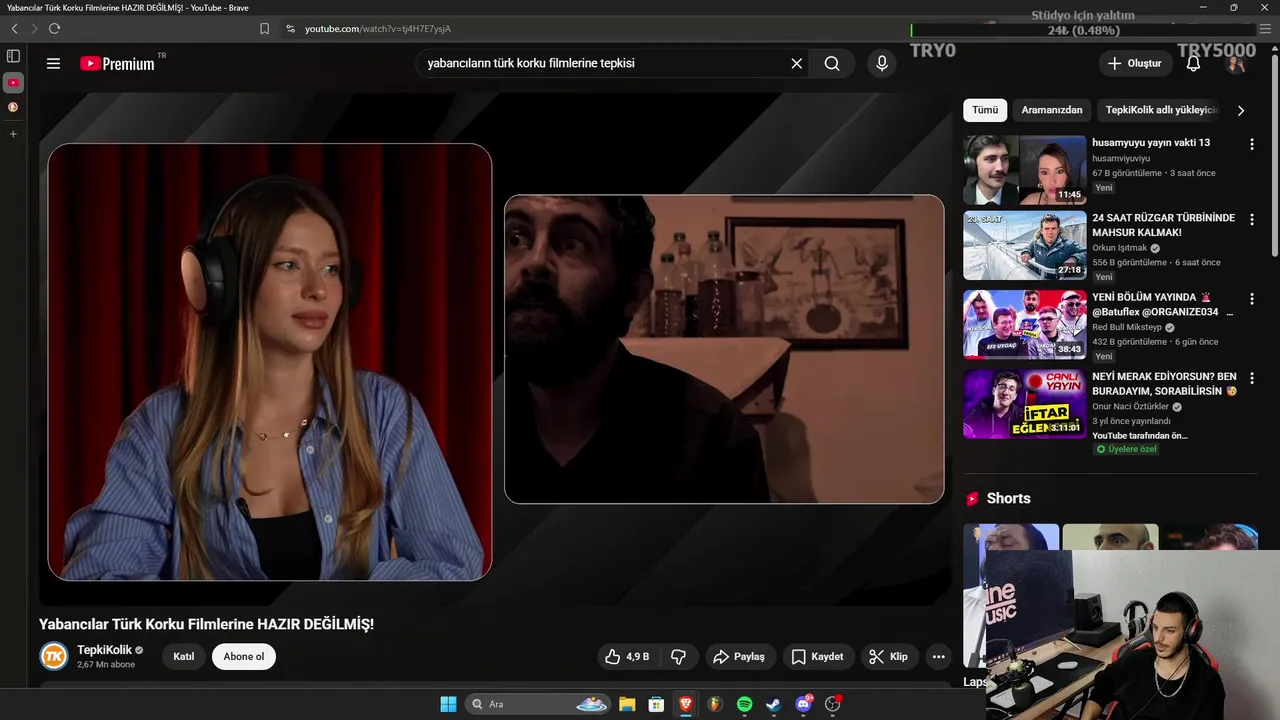Open the second Shorts thumbnail
1280x720 pixels.
click(1110, 536)
